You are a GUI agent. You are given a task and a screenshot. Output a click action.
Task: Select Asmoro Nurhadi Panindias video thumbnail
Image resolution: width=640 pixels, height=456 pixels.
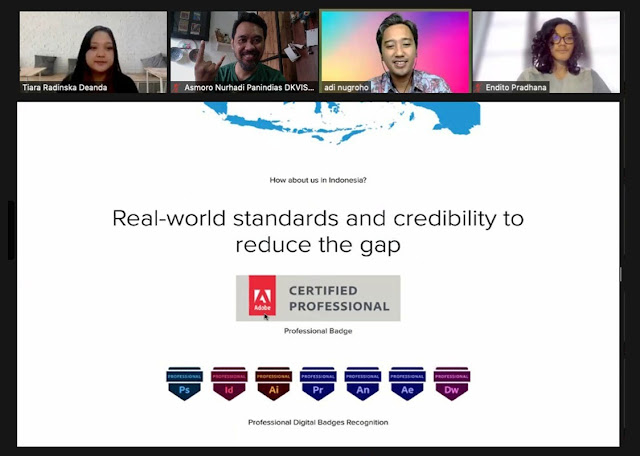244,52
